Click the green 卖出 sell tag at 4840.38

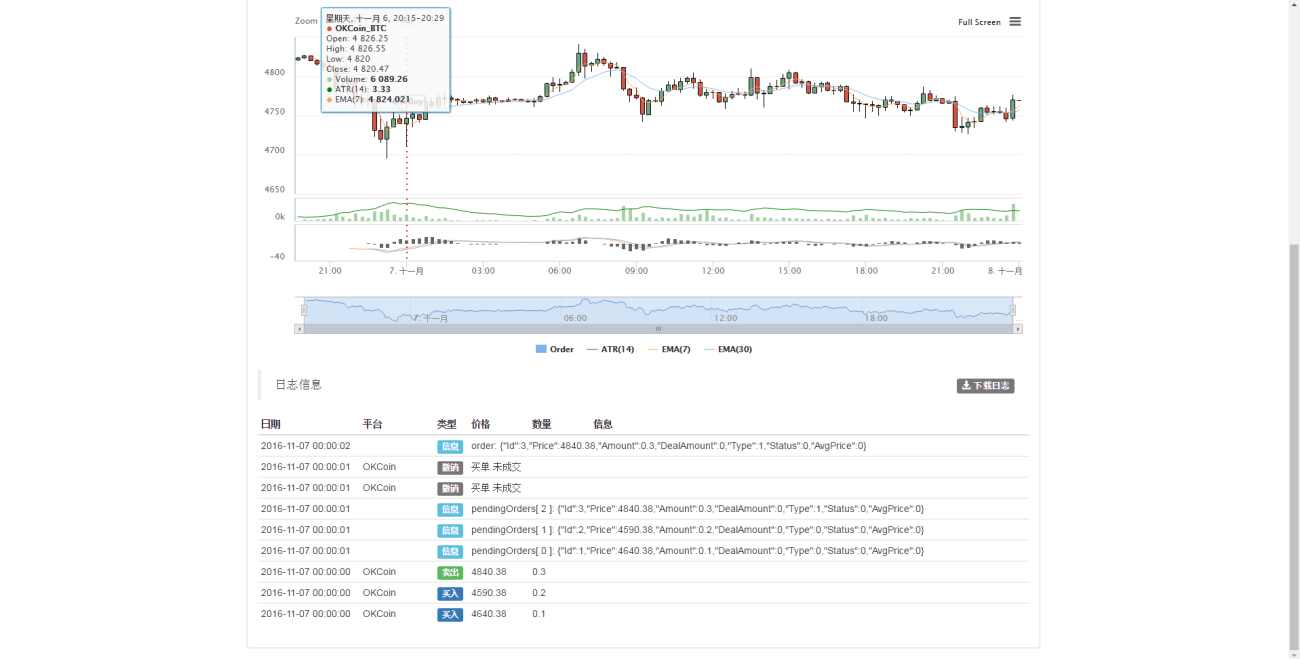450,572
